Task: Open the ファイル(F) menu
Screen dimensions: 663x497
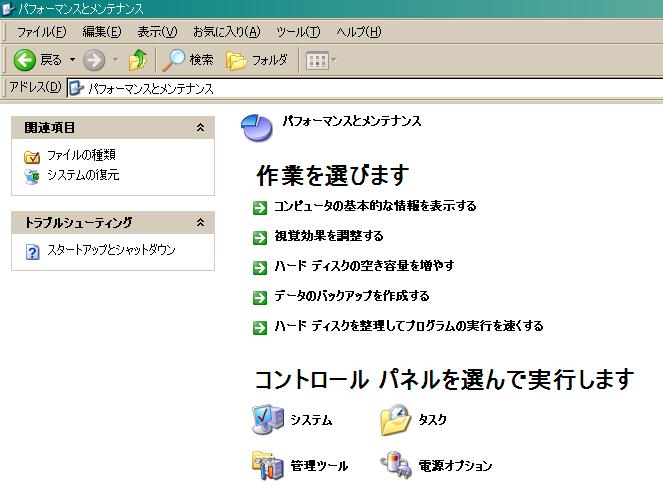Action: point(42,32)
